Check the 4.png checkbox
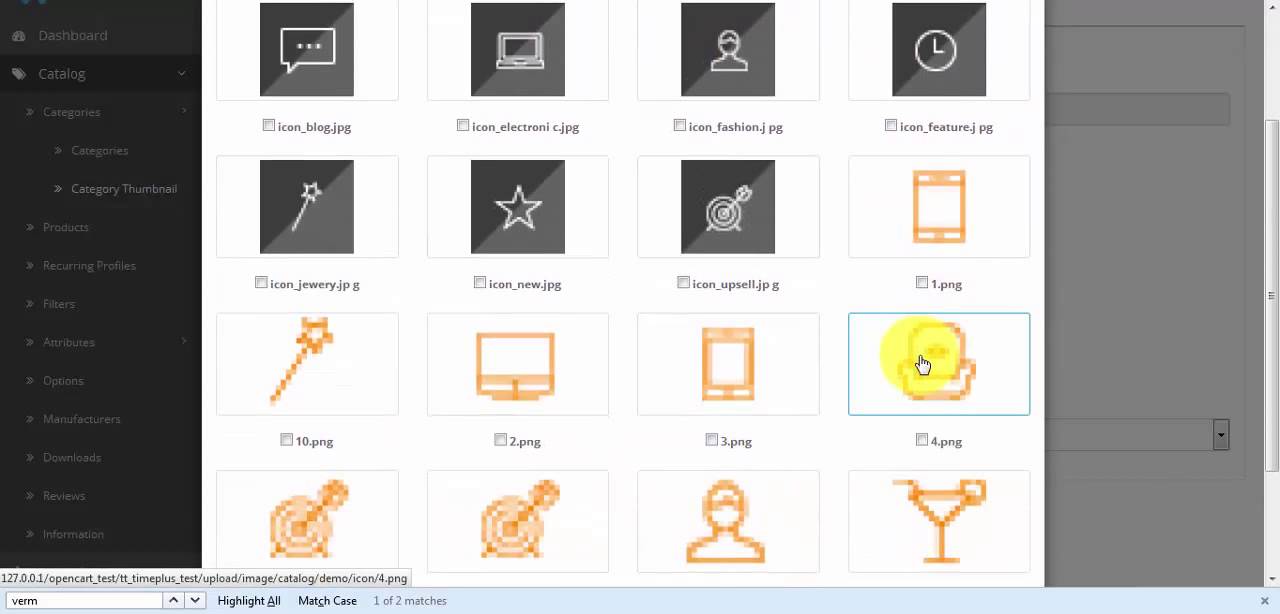This screenshot has height=614, width=1280. [922, 439]
